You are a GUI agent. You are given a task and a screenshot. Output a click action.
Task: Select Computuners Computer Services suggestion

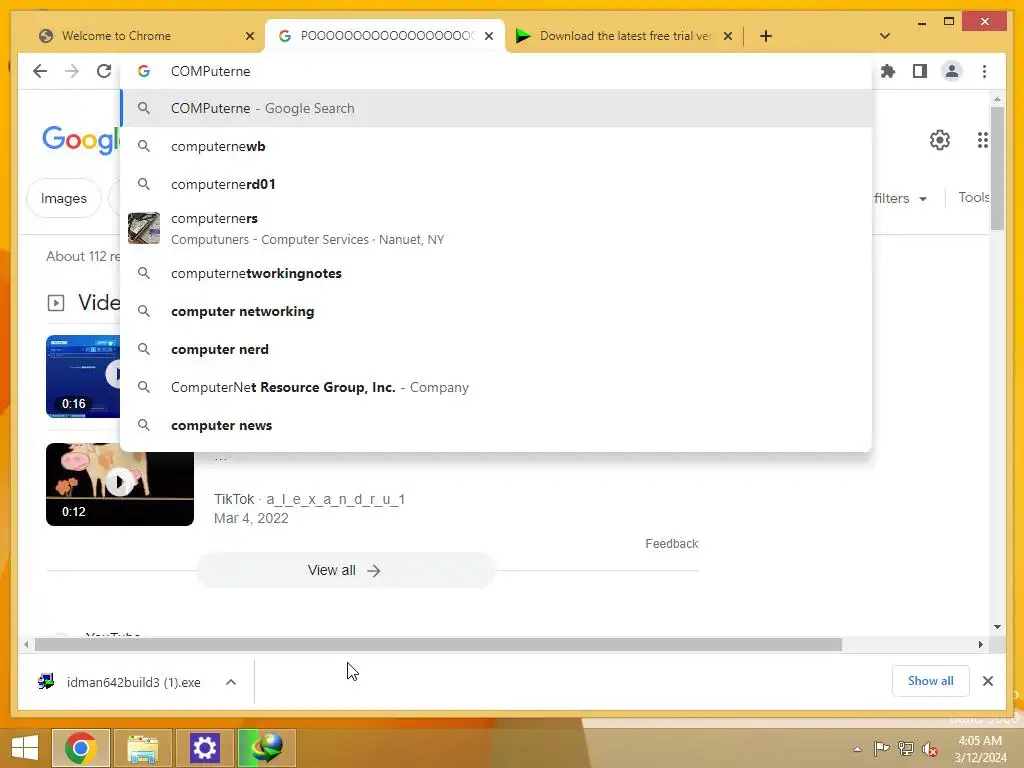pyautogui.click(x=496, y=229)
